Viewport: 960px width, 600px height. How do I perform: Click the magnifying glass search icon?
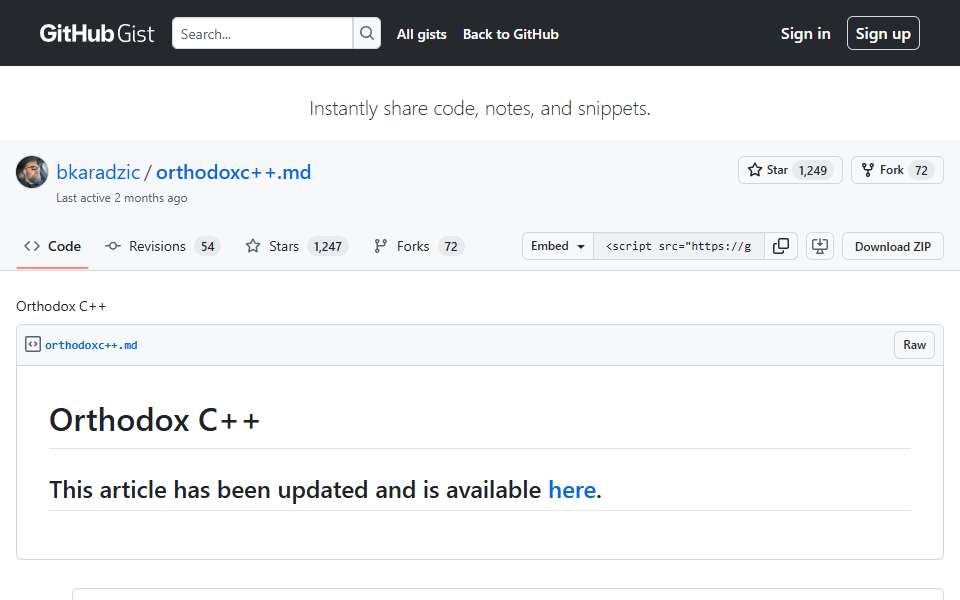tap(367, 34)
